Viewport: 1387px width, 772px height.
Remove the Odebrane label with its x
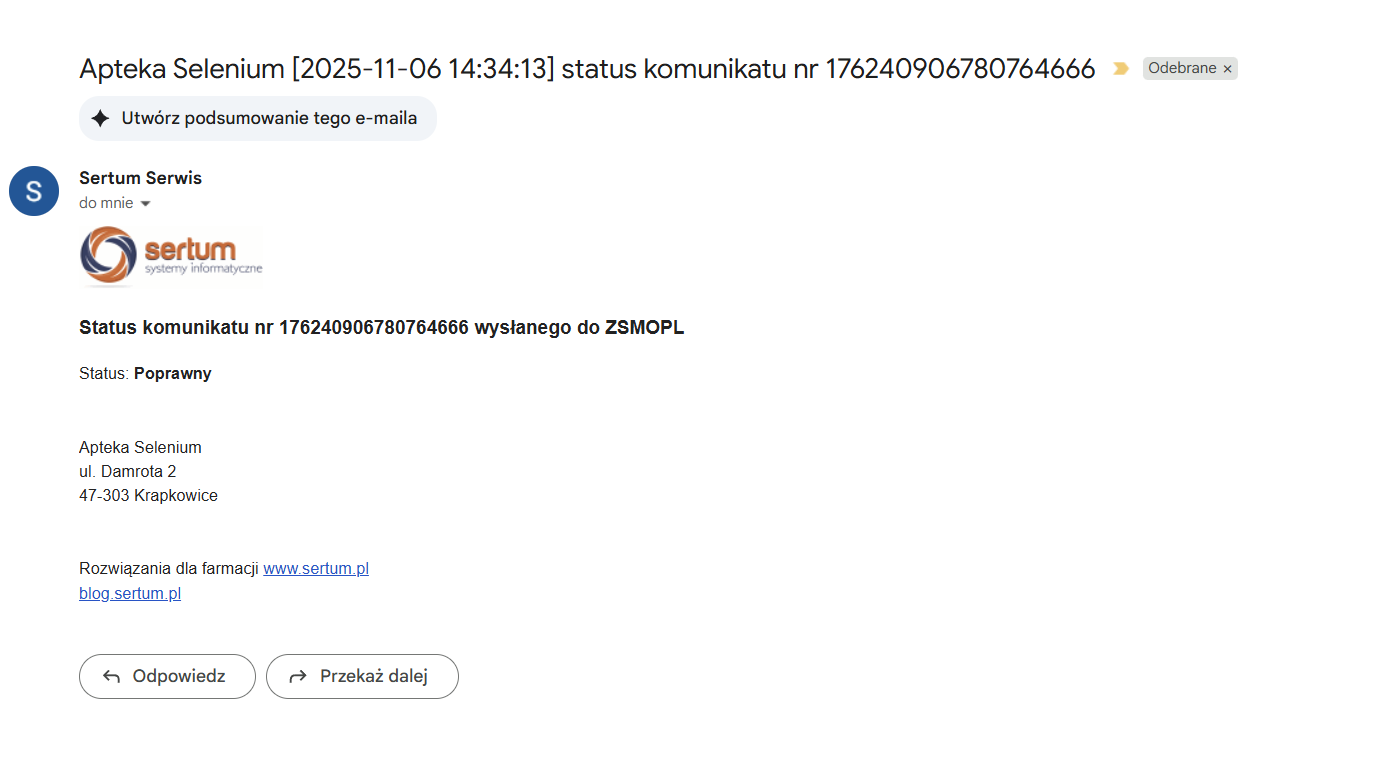pos(1227,69)
